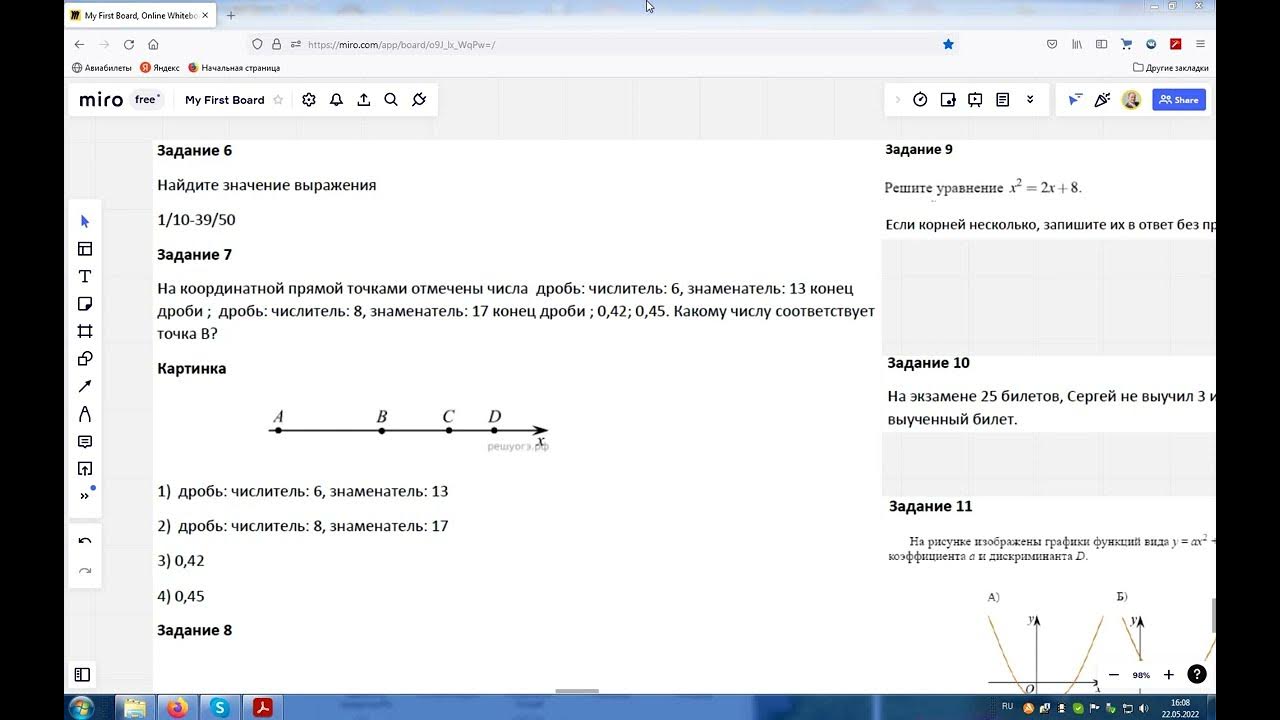Start Presentation mode
This screenshot has height=720, width=1280.
(975, 100)
